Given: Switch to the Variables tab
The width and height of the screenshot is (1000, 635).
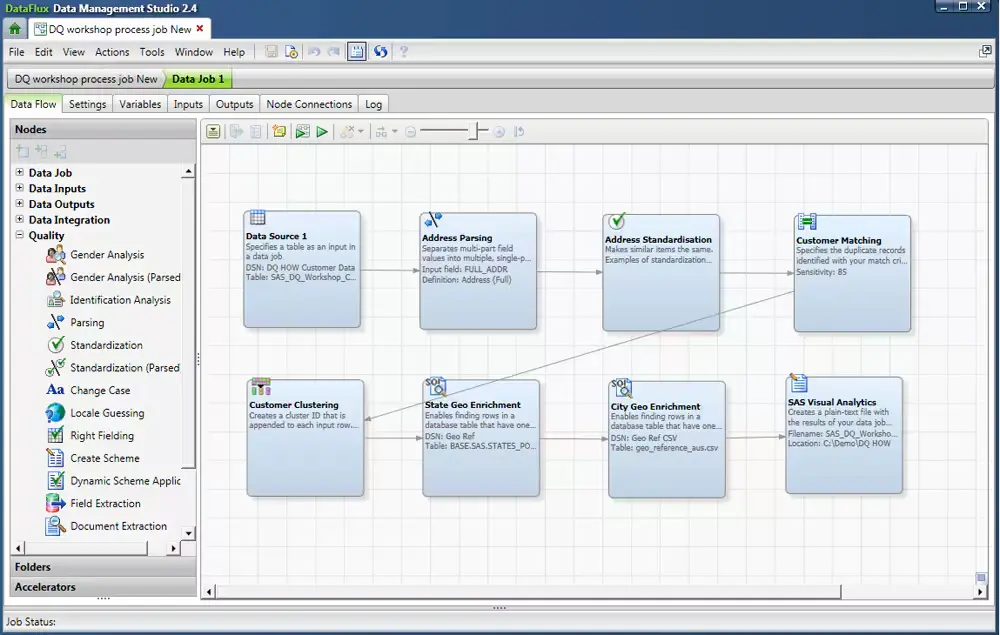Looking at the screenshot, I should click(x=139, y=103).
